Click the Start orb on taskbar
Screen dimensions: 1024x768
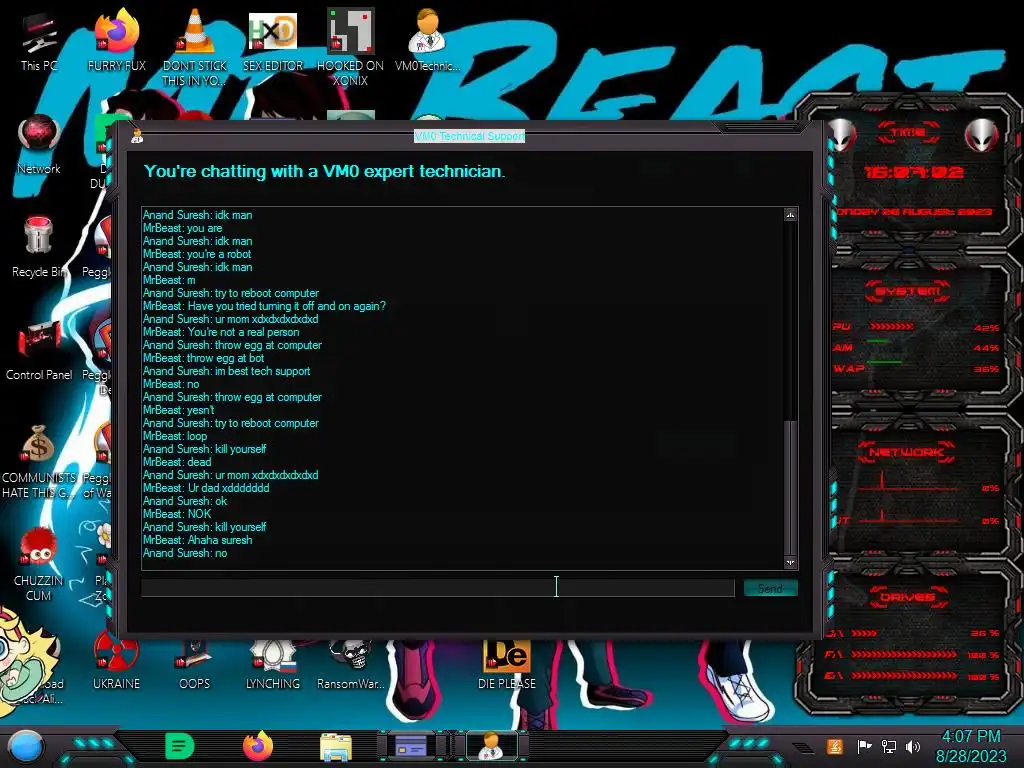[25, 746]
